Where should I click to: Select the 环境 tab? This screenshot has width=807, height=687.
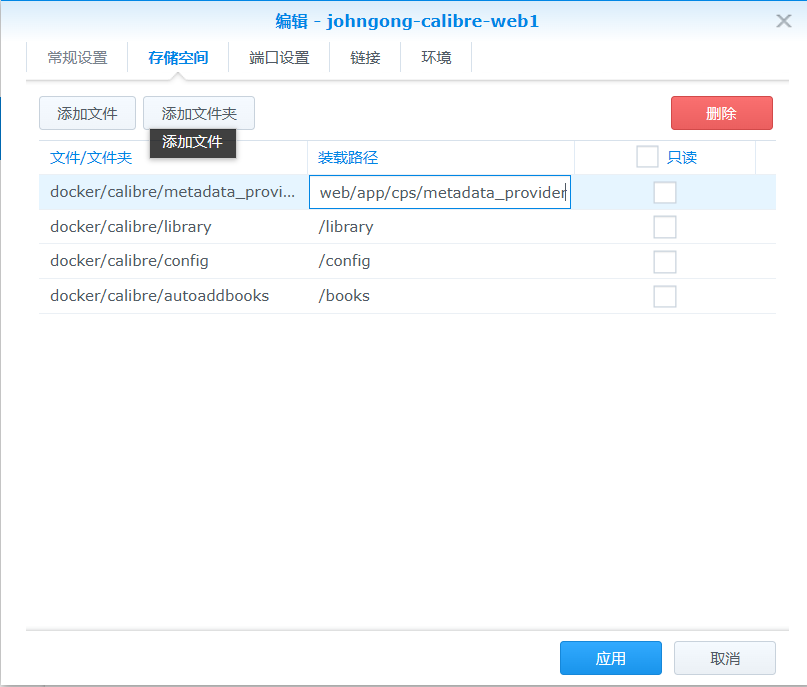(x=436, y=58)
